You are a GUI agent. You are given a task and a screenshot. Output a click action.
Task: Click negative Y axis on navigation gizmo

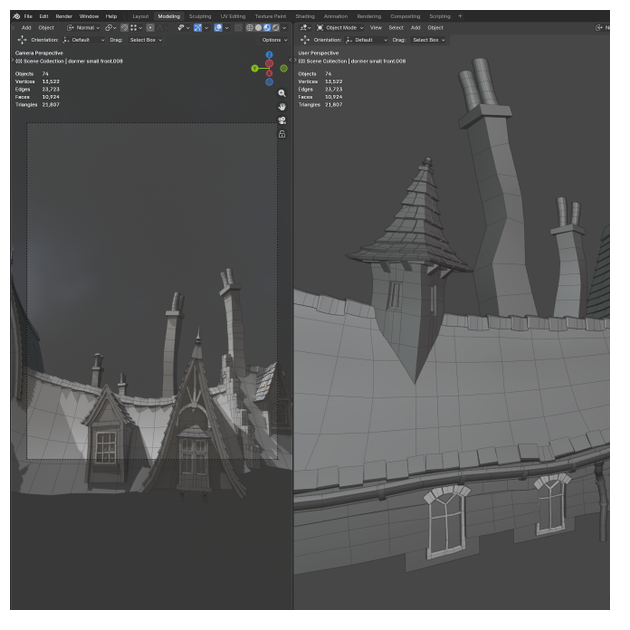click(284, 68)
